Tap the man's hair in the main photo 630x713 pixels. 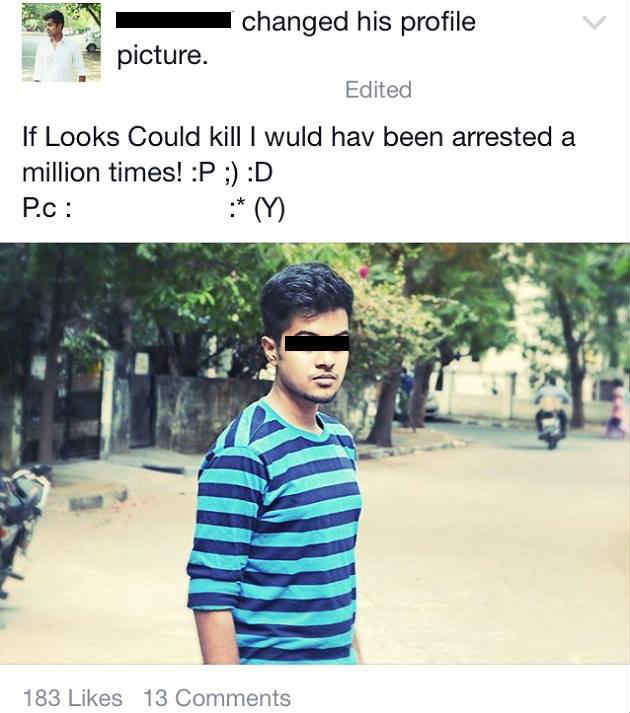tap(306, 296)
